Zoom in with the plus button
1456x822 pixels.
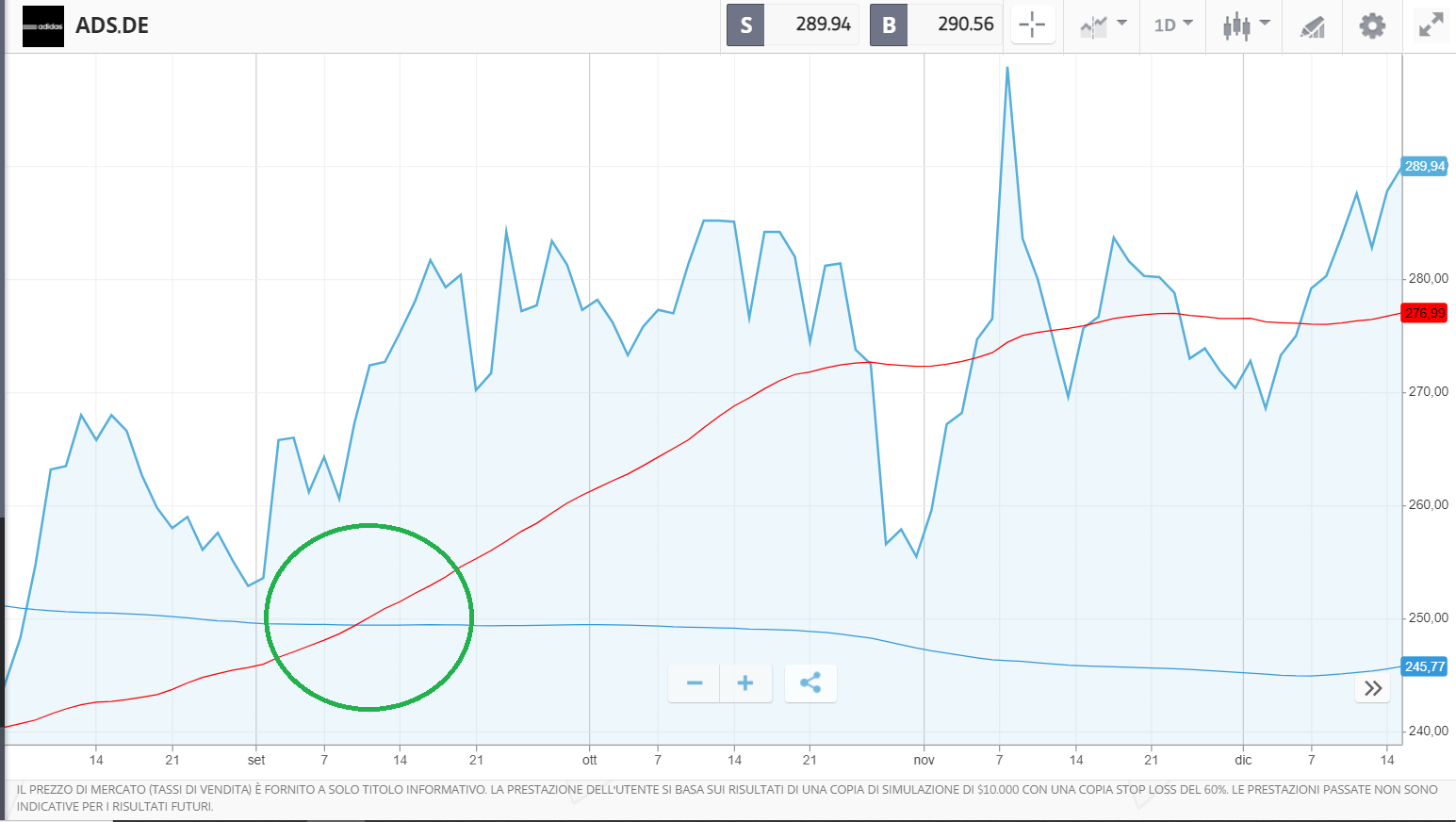click(x=745, y=683)
